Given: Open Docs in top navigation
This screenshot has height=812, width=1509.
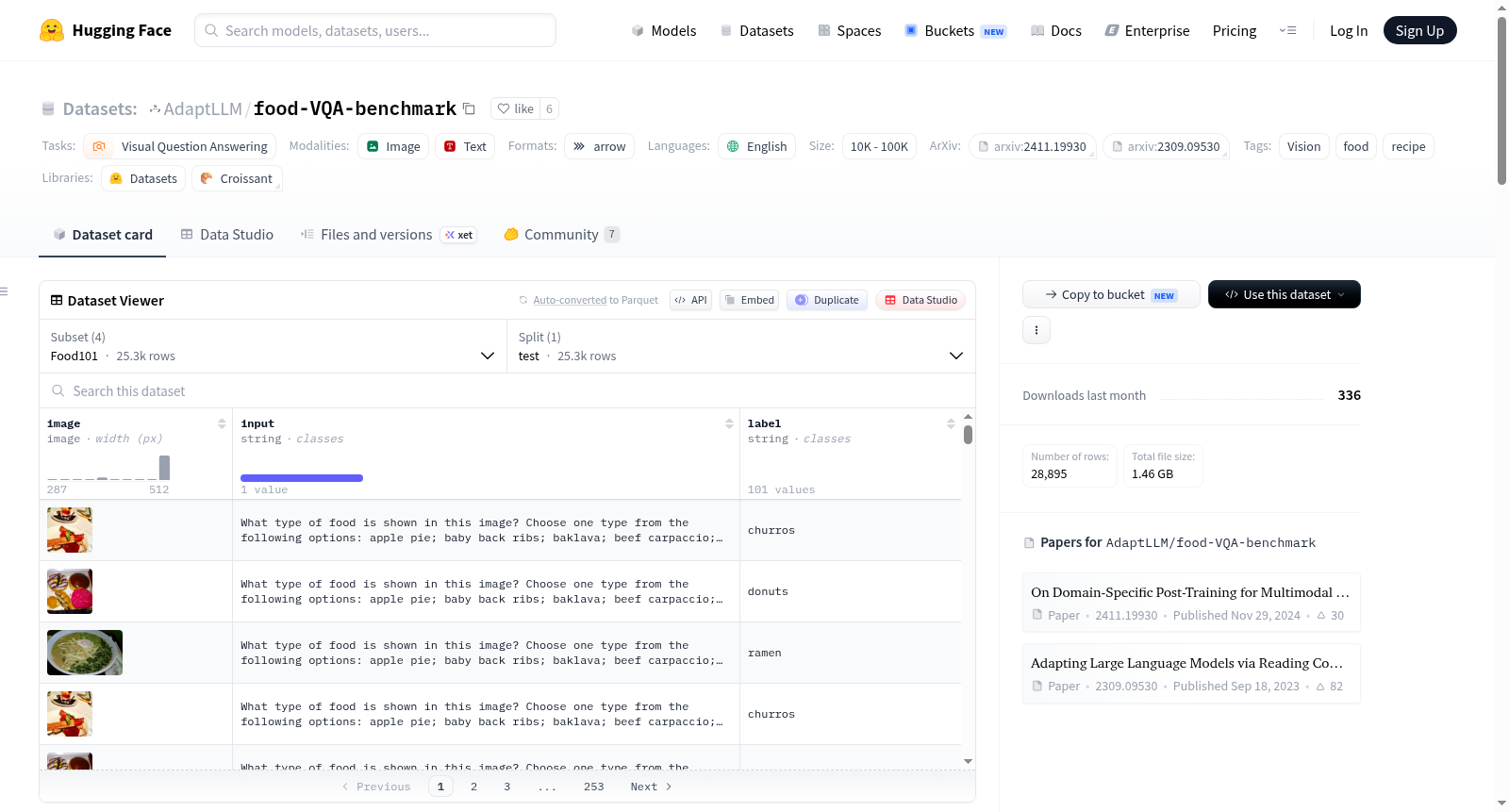Looking at the screenshot, I should tap(1055, 30).
